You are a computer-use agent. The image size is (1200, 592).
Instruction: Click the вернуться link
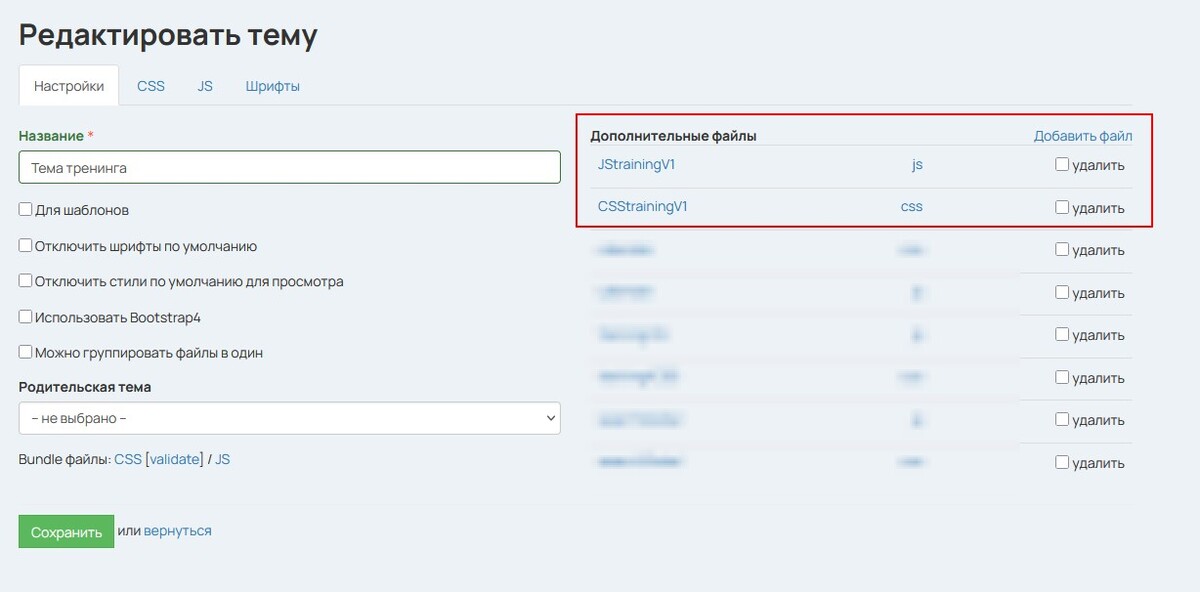[177, 531]
